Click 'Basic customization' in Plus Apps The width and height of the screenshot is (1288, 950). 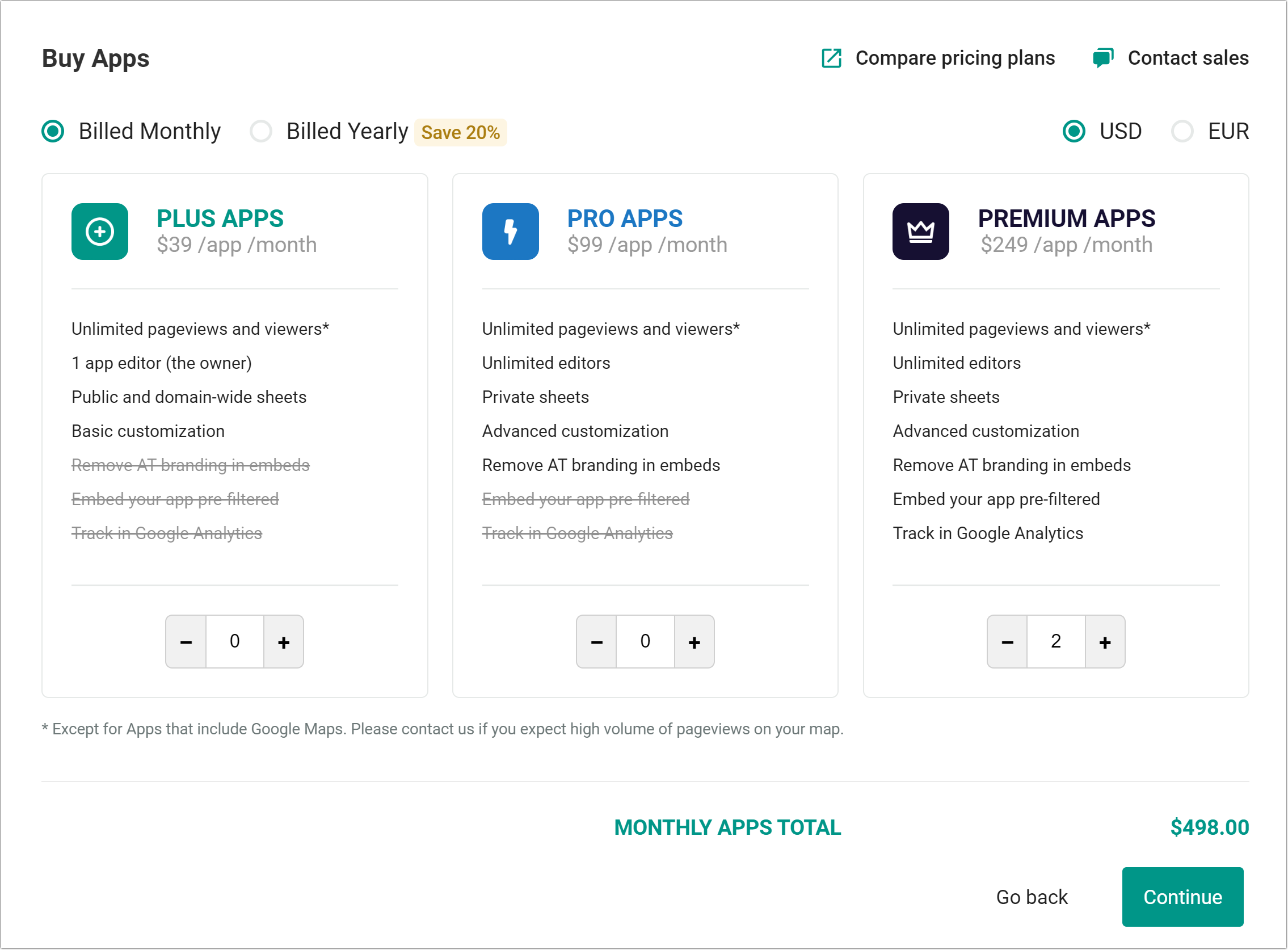(x=148, y=431)
